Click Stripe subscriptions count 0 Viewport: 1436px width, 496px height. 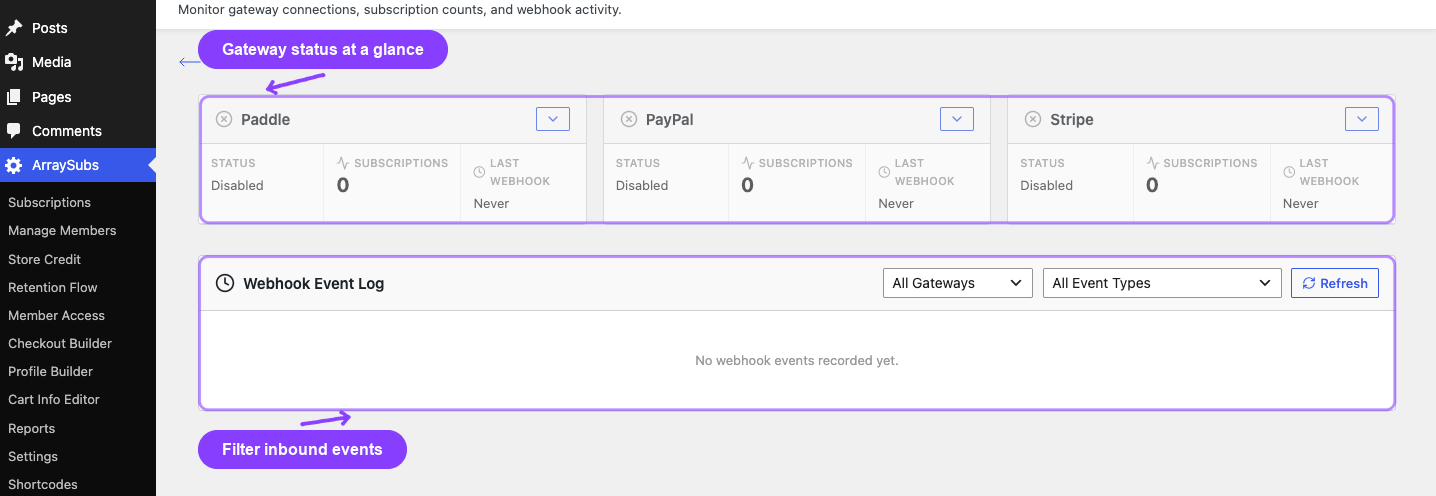(1152, 185)
